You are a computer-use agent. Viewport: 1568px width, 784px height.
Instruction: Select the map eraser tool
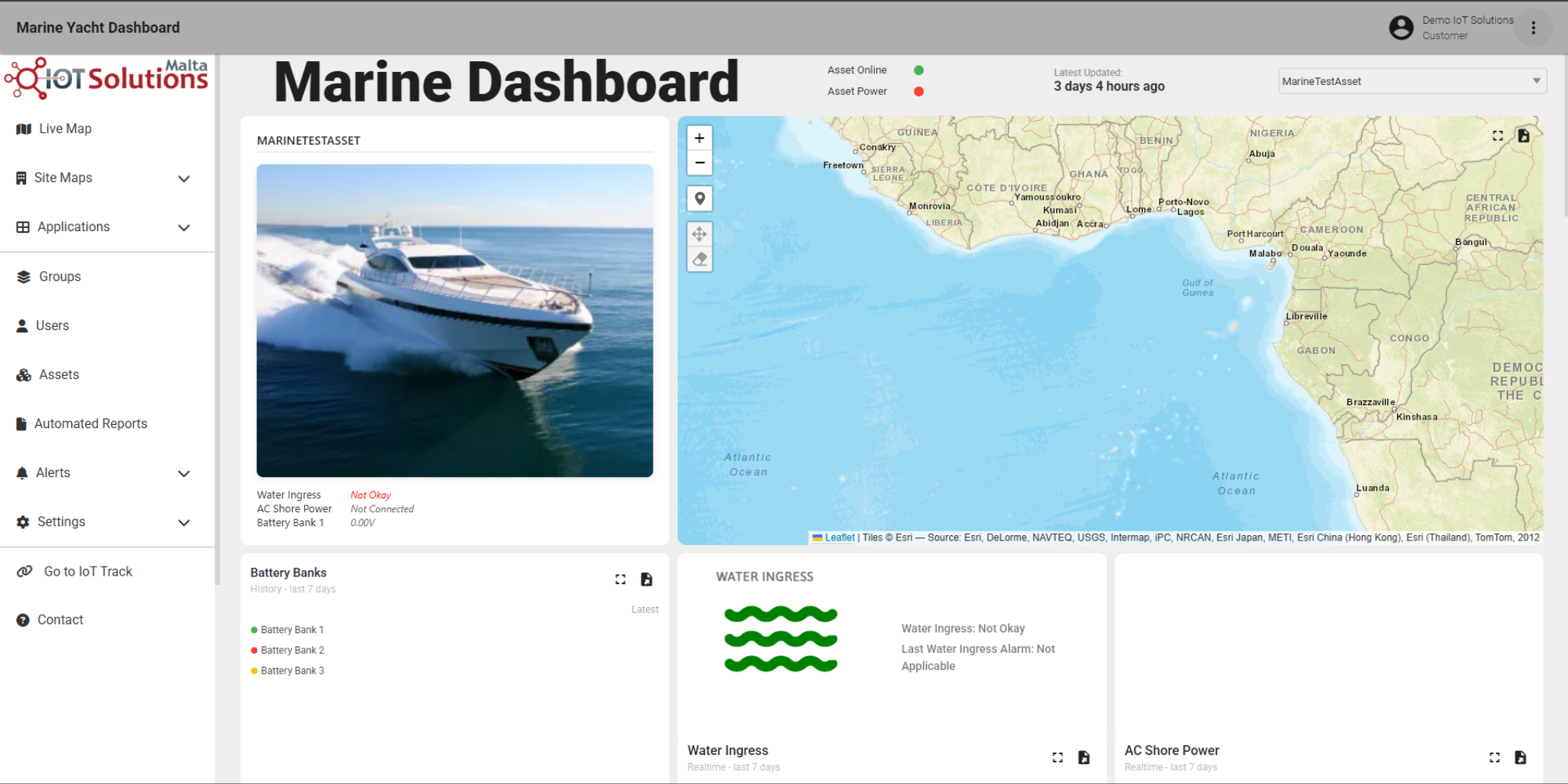point(699,260)
